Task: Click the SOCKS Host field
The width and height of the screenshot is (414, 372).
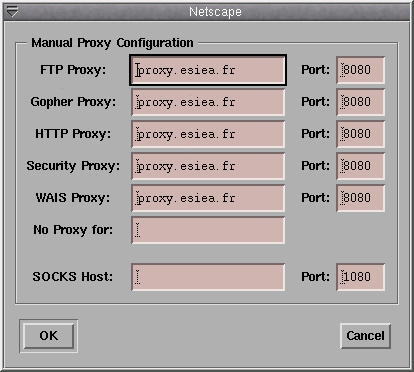Action: (208, 277)
